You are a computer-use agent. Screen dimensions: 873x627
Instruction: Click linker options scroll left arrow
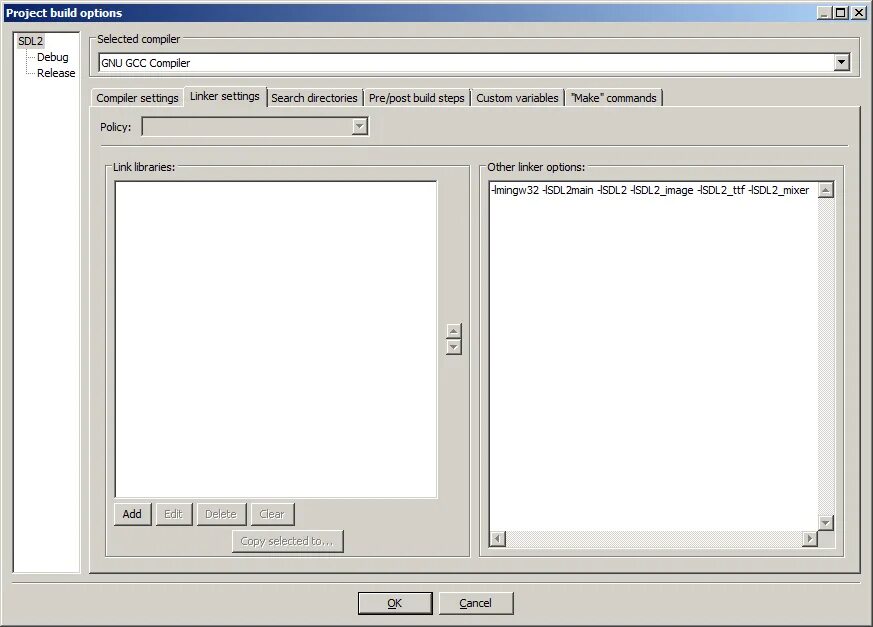[x=498, y=538]
